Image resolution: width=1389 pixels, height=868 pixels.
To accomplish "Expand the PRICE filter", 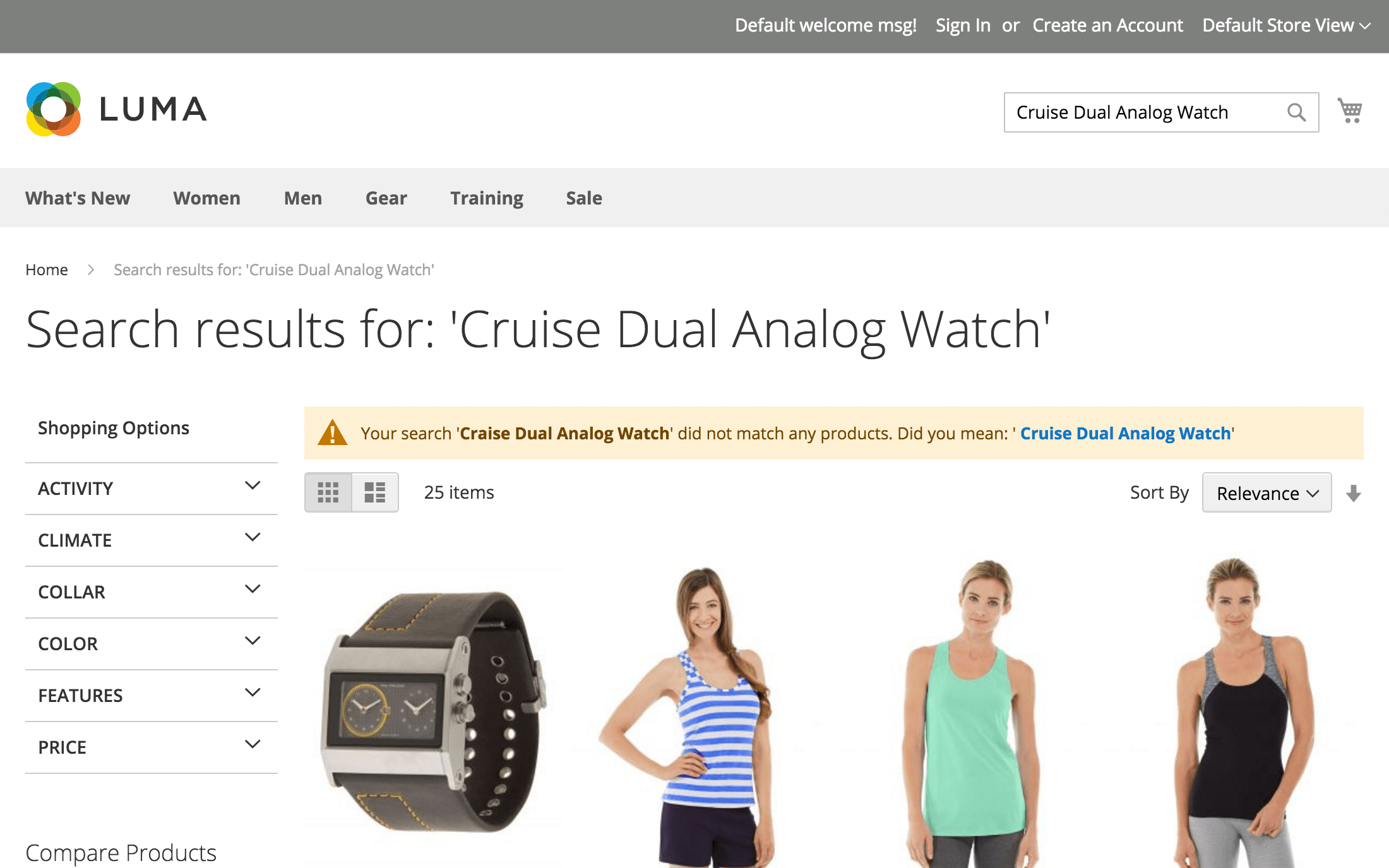I will point(152,747).
